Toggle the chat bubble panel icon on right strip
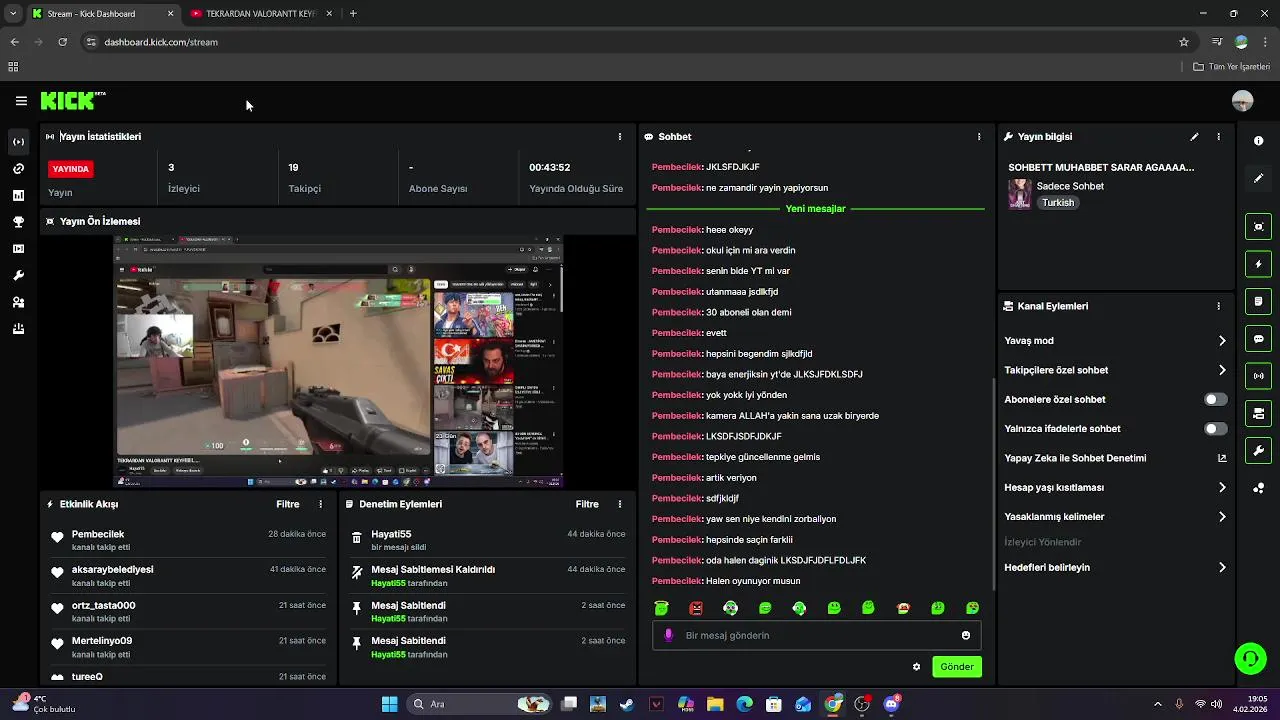This screenshot has height=720, width=1280. pos(1258,339)
